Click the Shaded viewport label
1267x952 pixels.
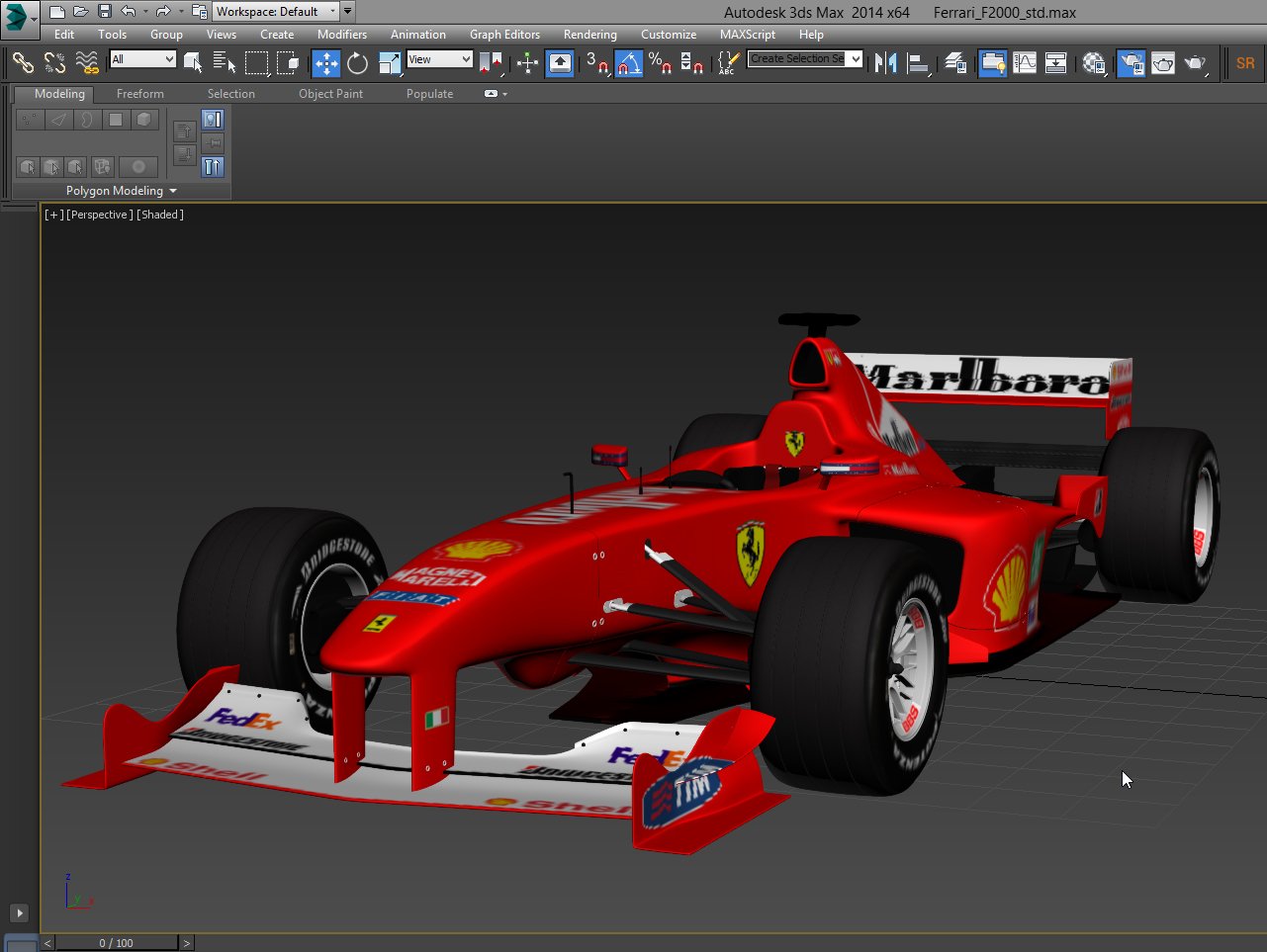[x=159, y=215]
